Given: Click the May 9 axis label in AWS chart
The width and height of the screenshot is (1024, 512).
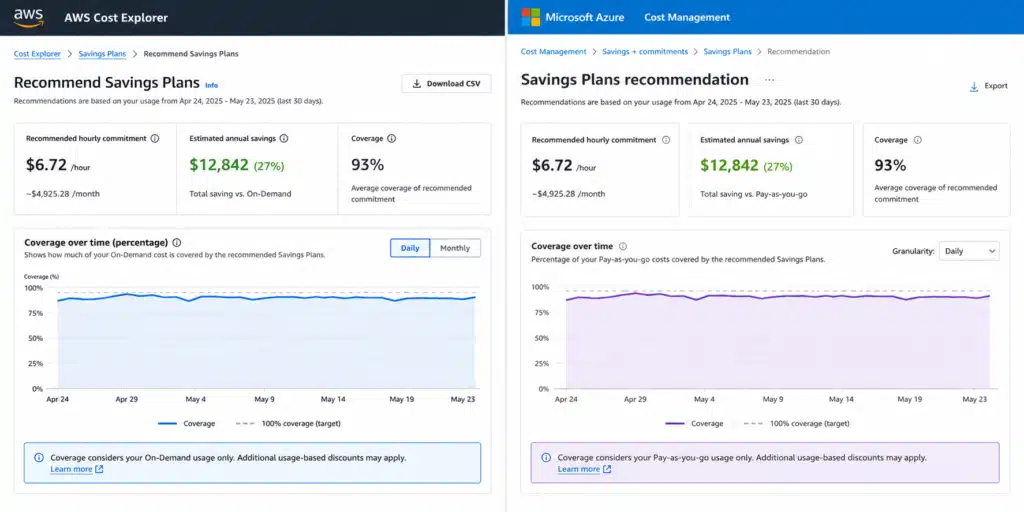Looking at the screenshot, I should click(264, 398).
